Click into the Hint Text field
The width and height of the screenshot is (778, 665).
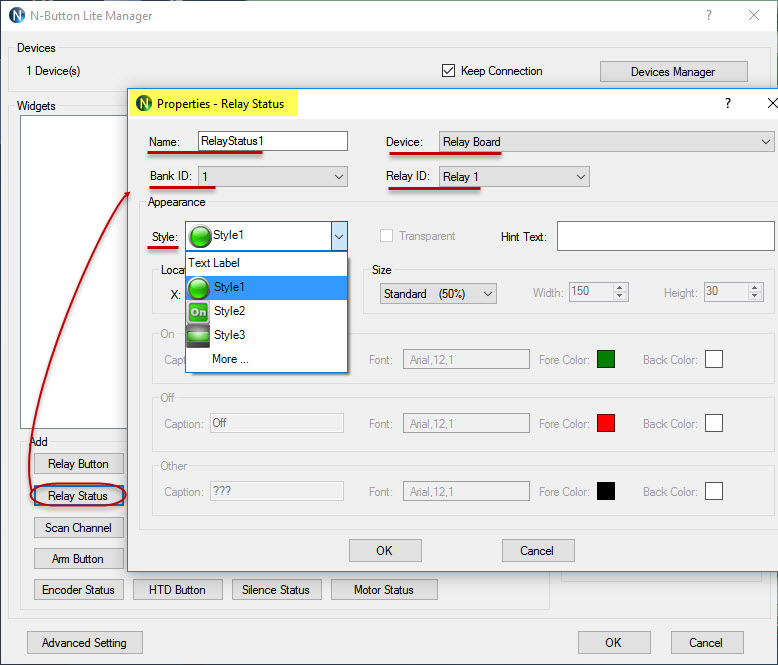(665, 236)
